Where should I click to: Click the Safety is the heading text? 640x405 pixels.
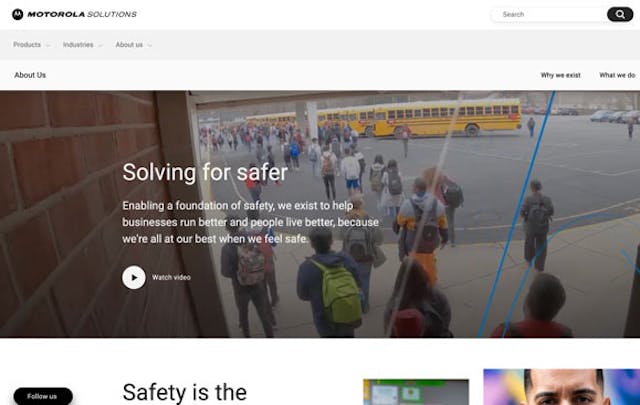pos(184,392)
